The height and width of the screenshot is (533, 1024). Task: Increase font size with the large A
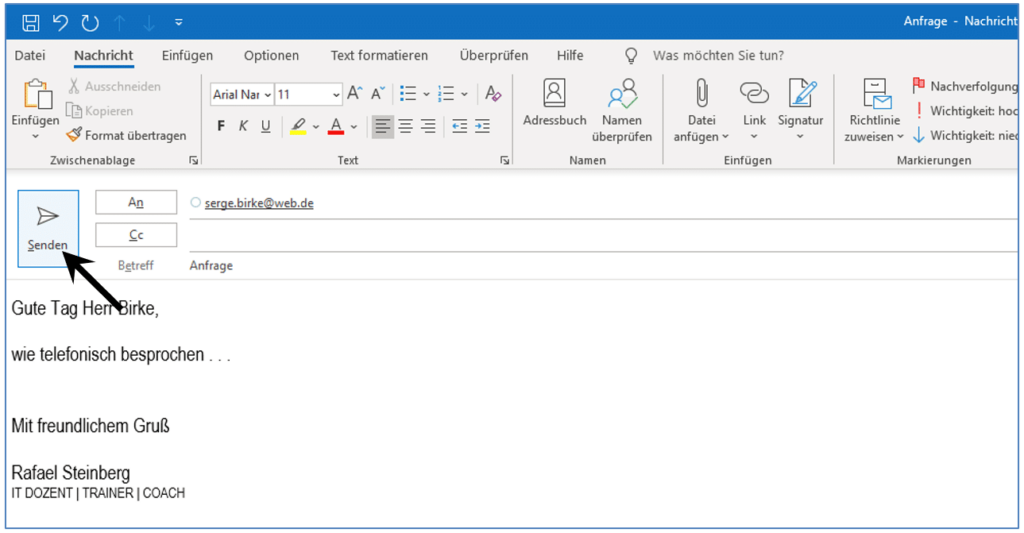pyautogui.click(x=355, y=93)
